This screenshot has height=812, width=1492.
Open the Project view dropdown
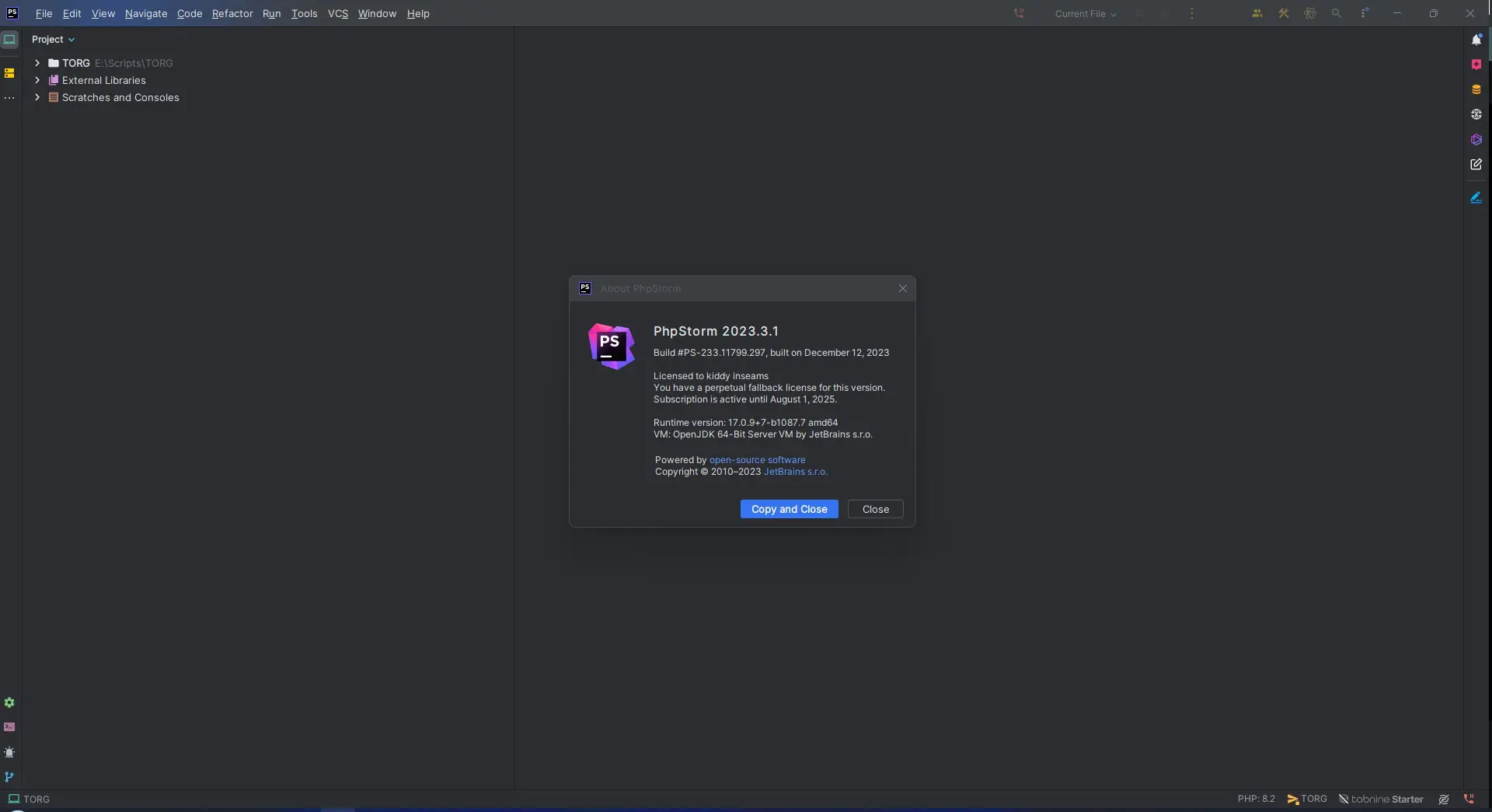coord(54,40)
